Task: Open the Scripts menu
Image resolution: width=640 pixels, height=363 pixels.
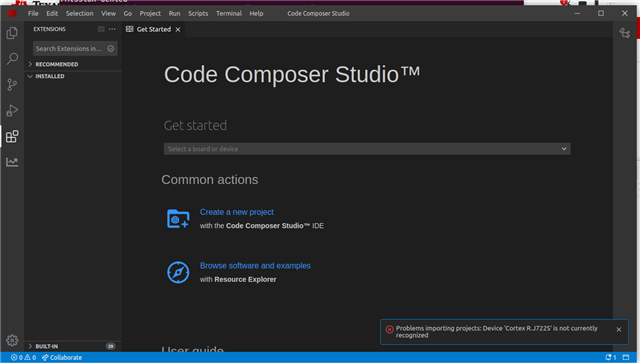Action: [198, 13]
